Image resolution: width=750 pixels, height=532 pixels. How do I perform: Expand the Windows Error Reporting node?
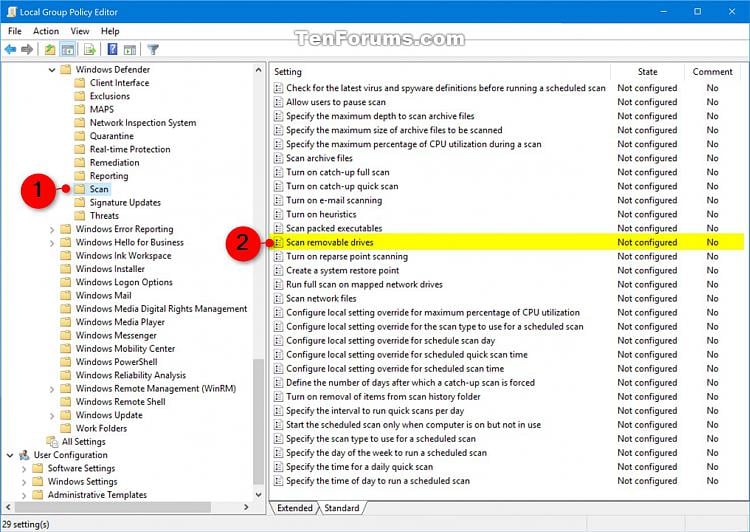[52, 230]
